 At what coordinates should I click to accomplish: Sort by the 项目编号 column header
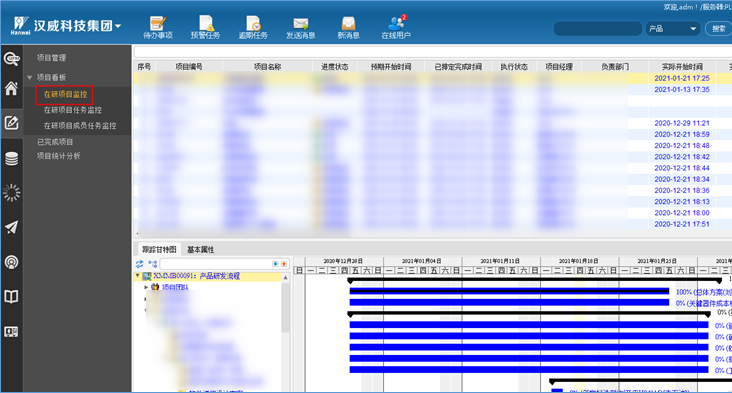(x=189, y=67)
